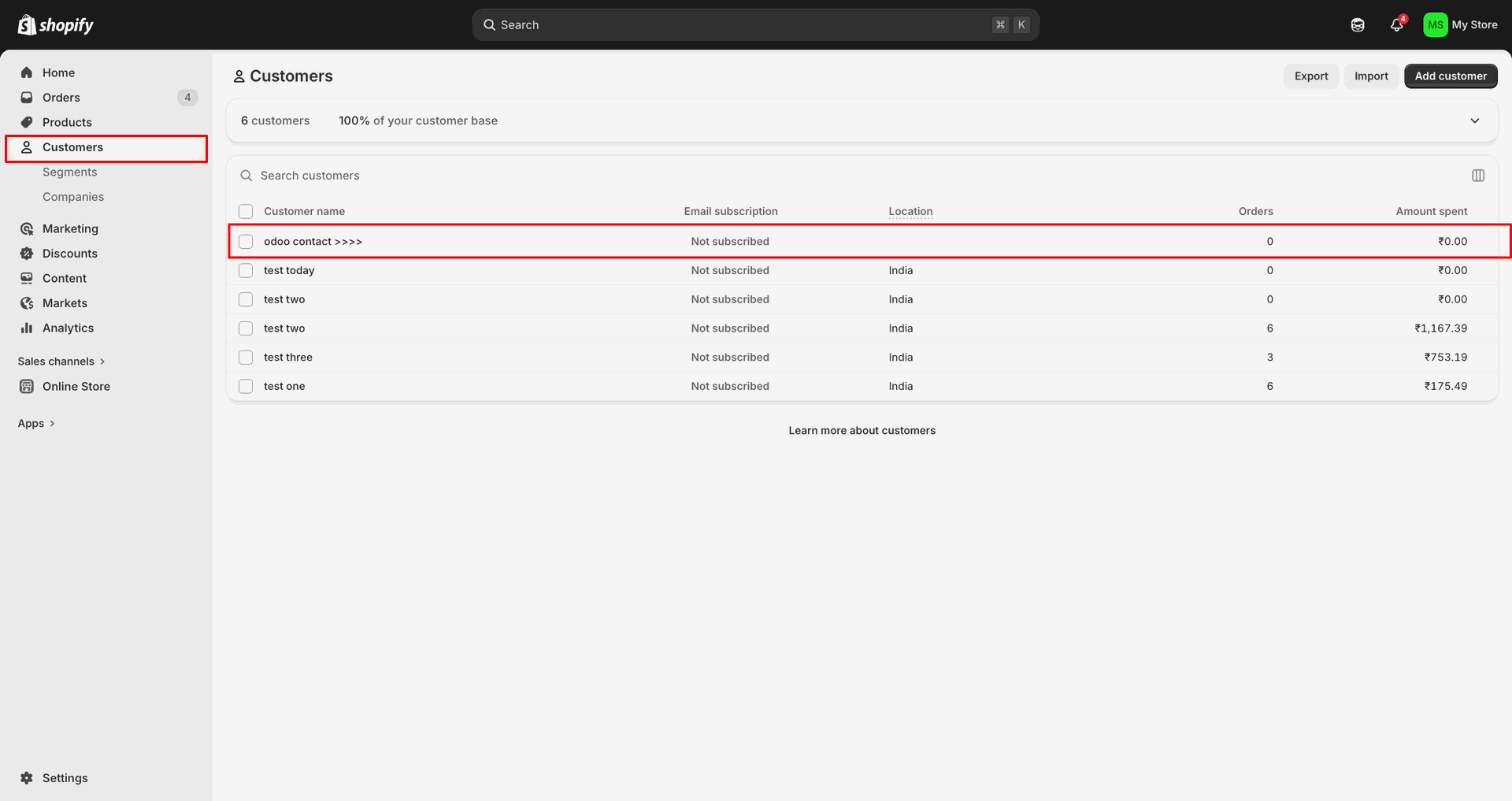Click the 6 customers count text
The image size is (1512, 801).
tap(275, 121)
